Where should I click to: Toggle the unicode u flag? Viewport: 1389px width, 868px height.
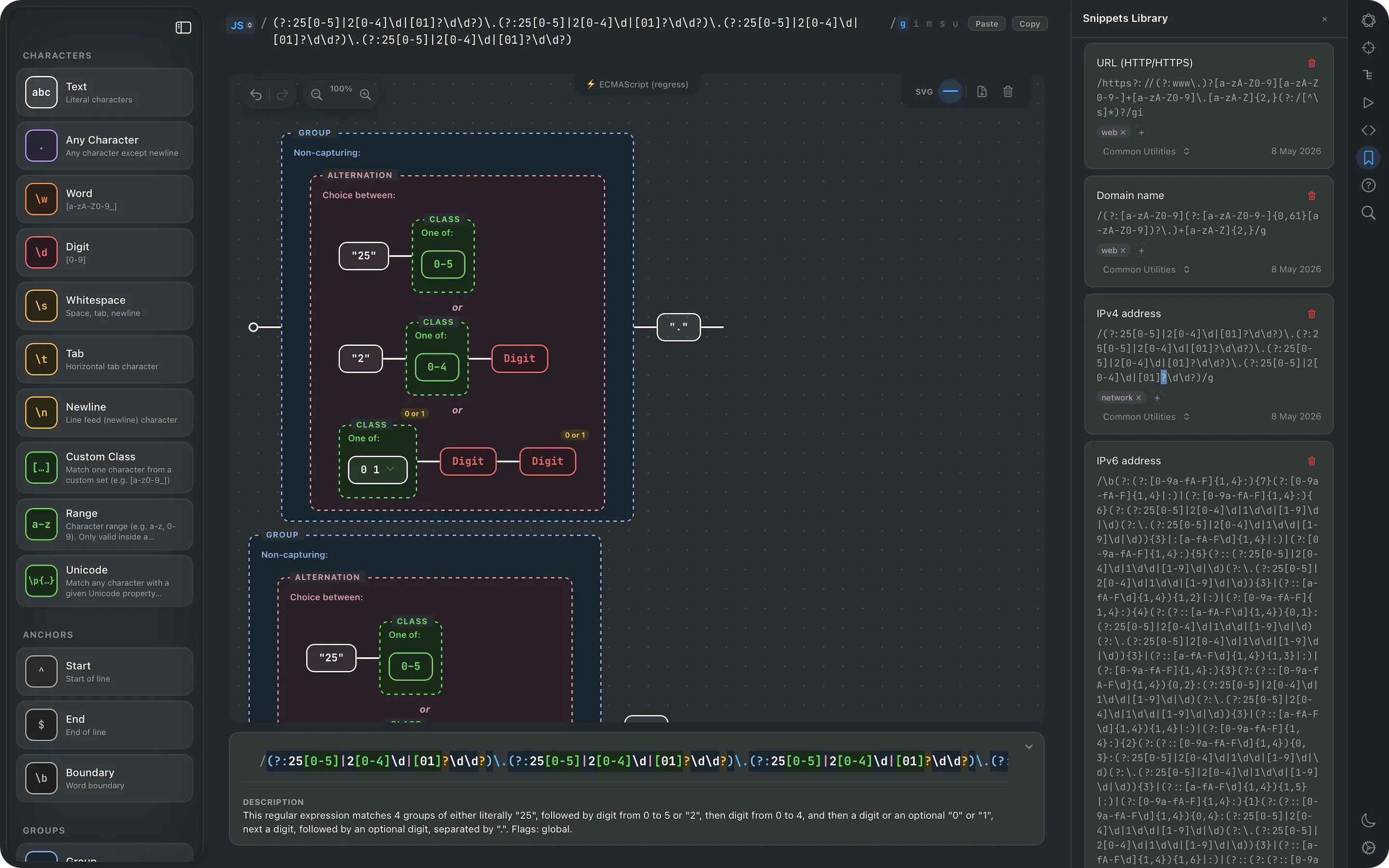coord(955,24)
